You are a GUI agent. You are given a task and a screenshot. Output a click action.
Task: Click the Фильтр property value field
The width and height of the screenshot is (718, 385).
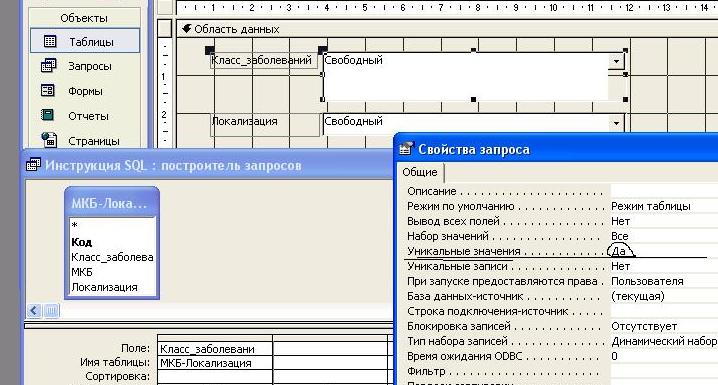[x=664, y=371]
